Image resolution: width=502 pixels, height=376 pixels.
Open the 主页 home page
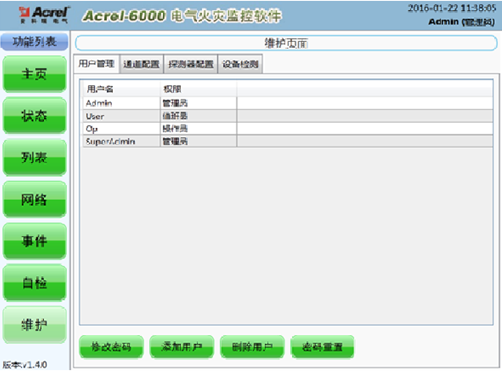[35, 74]
